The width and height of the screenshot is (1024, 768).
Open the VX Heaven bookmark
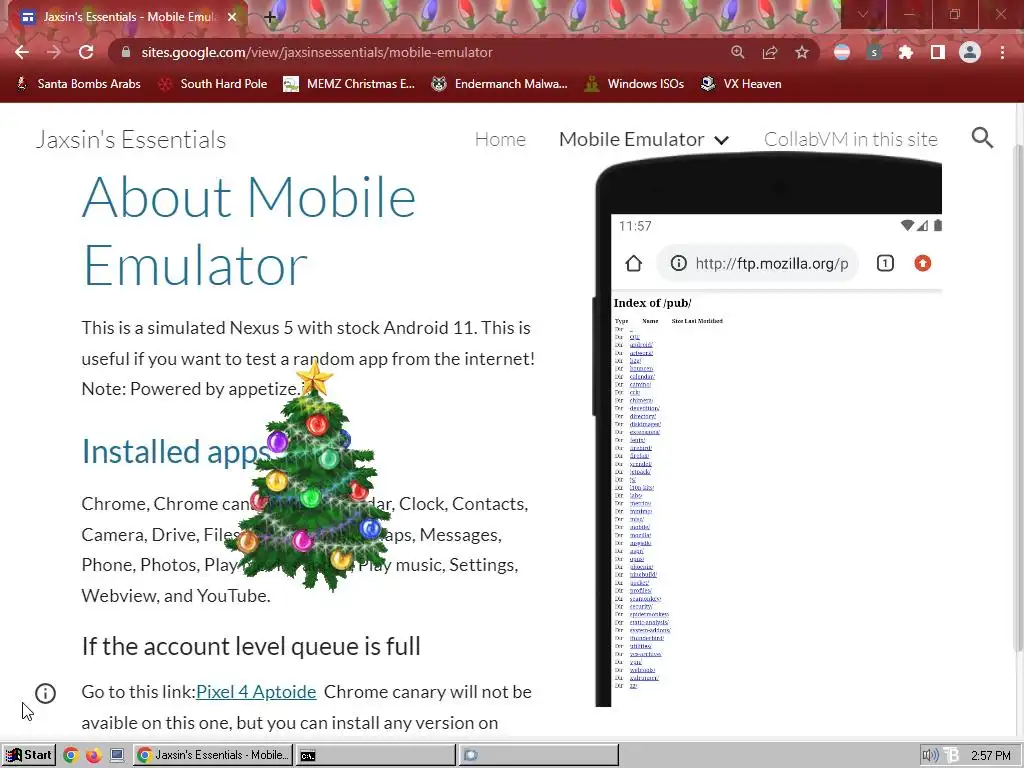pyautogui.click(x=741, y=84)
